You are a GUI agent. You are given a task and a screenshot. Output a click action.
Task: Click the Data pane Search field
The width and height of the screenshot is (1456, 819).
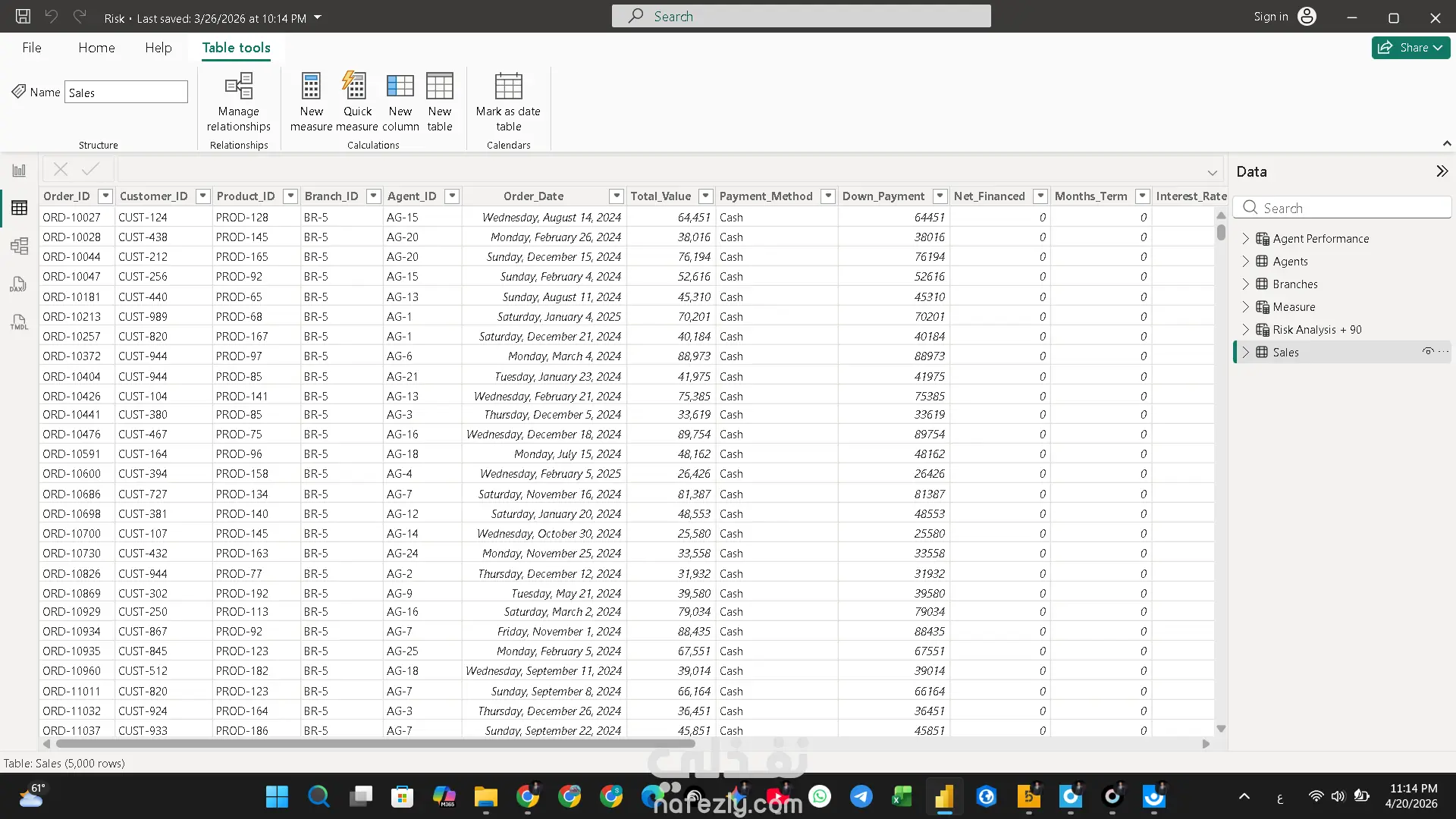pos(1342,208)
